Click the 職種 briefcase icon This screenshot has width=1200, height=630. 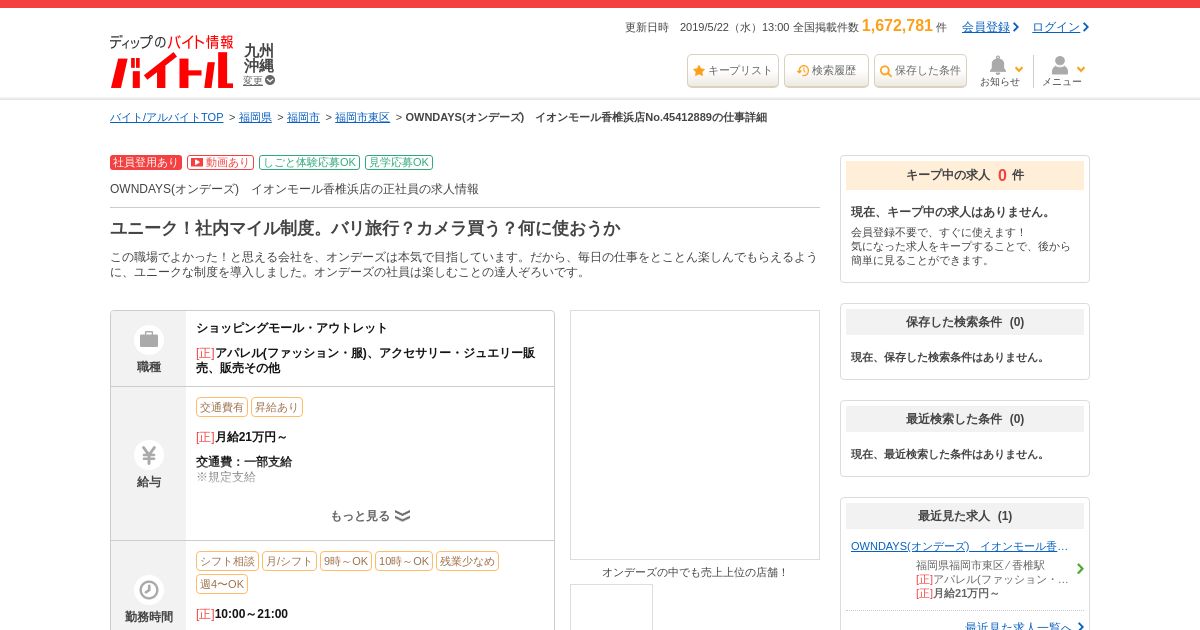pos(149,340)
